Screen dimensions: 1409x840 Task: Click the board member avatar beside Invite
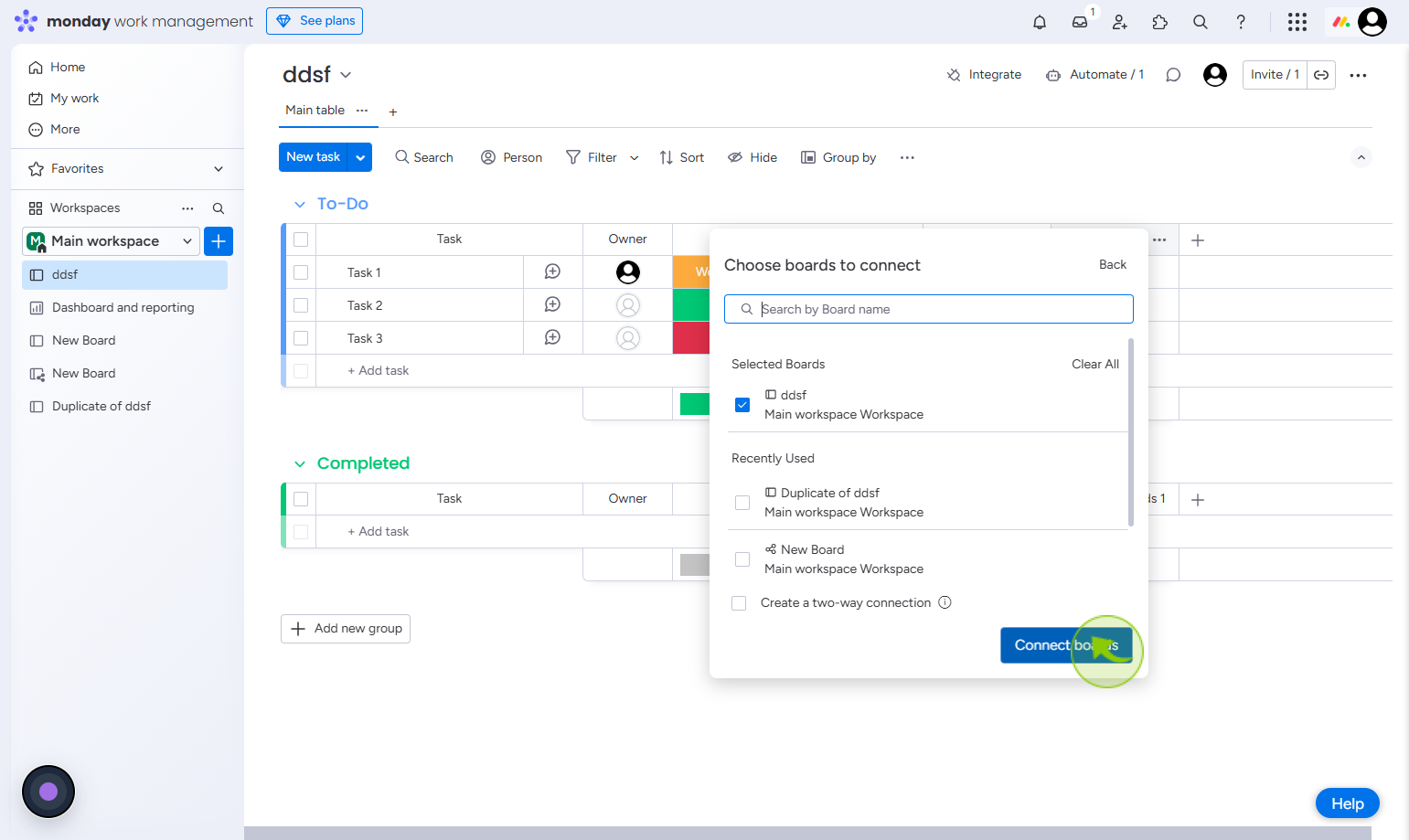pos(1215,75)
